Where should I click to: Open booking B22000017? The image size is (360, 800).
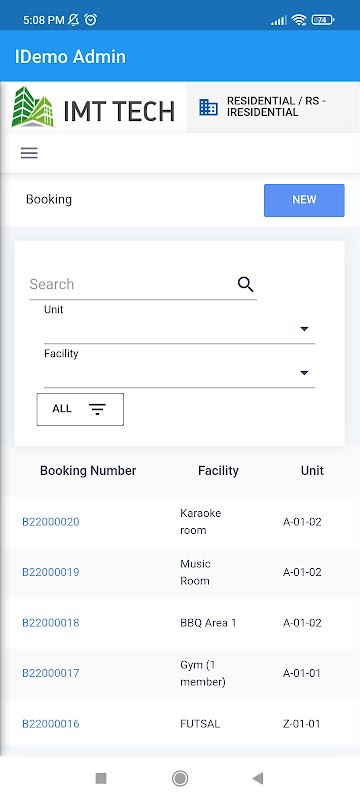click(50, 673)
